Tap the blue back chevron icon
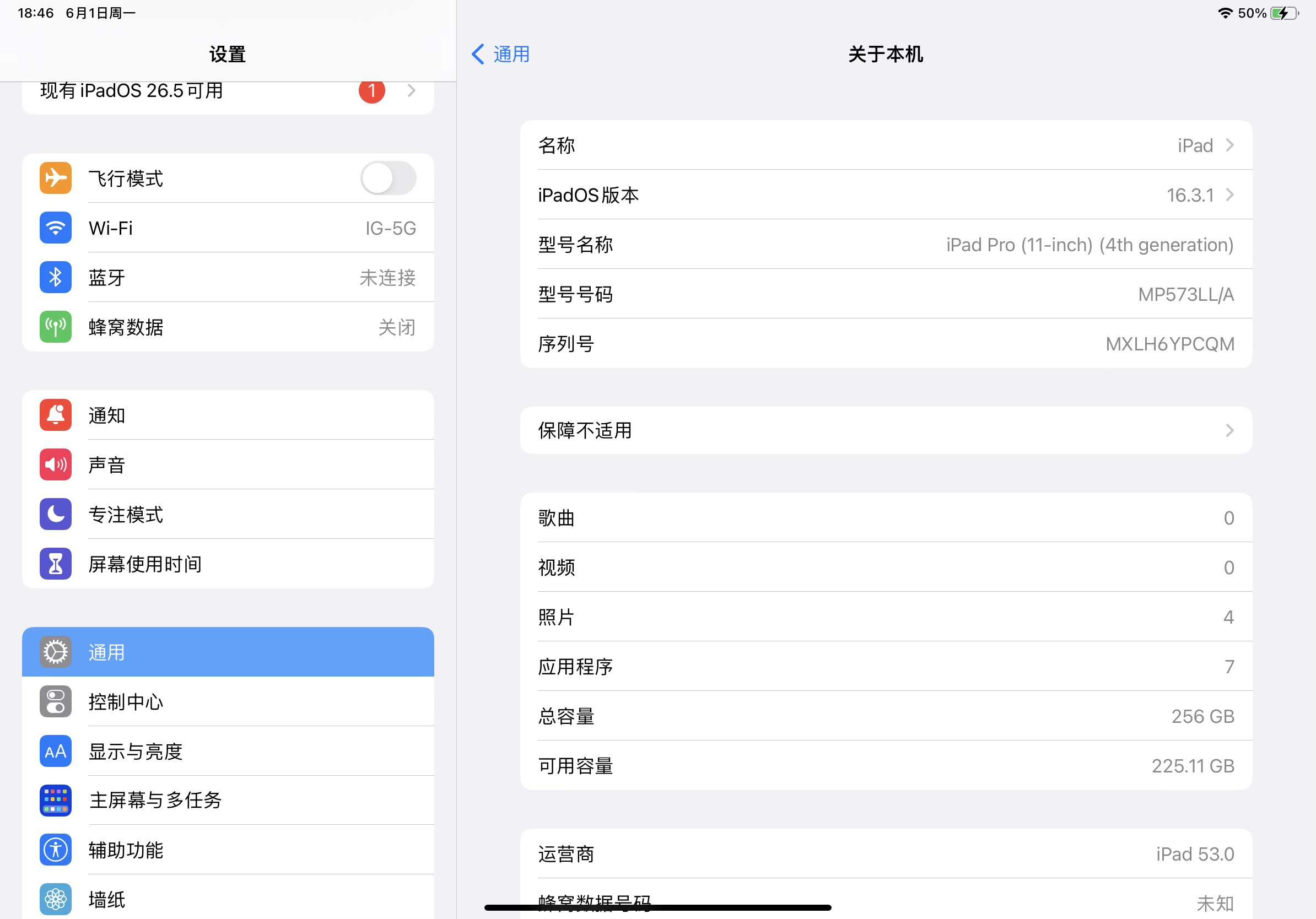Viewport: 1316px width, 919px height. point(478,55)
